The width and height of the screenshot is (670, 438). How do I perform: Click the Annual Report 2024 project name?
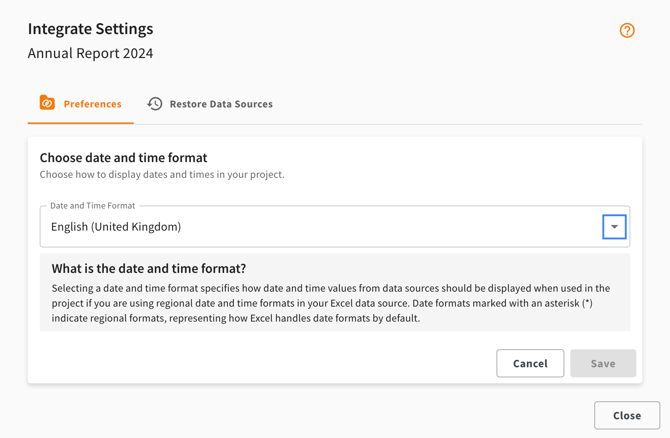click(90, 53)
